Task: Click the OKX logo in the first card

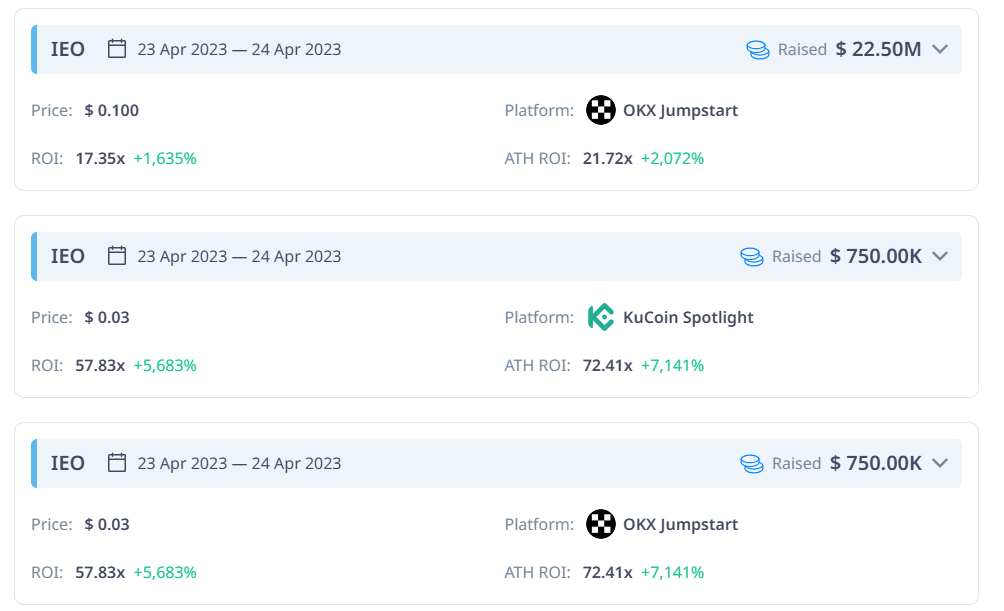Action: tap(600, 110)
